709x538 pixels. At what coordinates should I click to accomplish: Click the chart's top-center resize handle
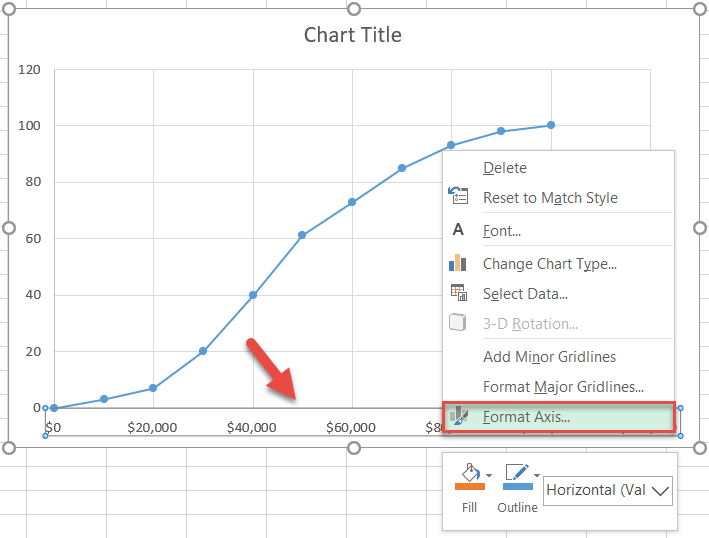coord(354,9)
